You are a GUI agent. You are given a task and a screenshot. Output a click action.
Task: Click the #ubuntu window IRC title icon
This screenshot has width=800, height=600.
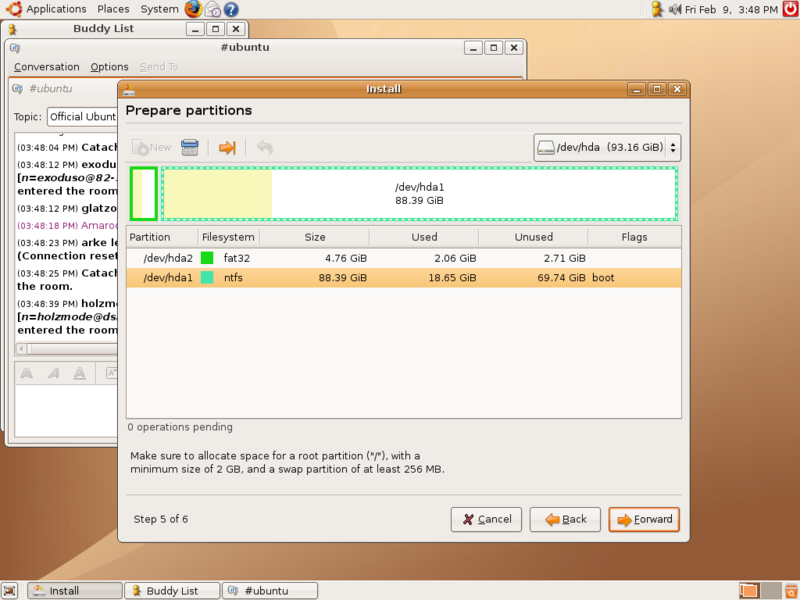[15, 48]
